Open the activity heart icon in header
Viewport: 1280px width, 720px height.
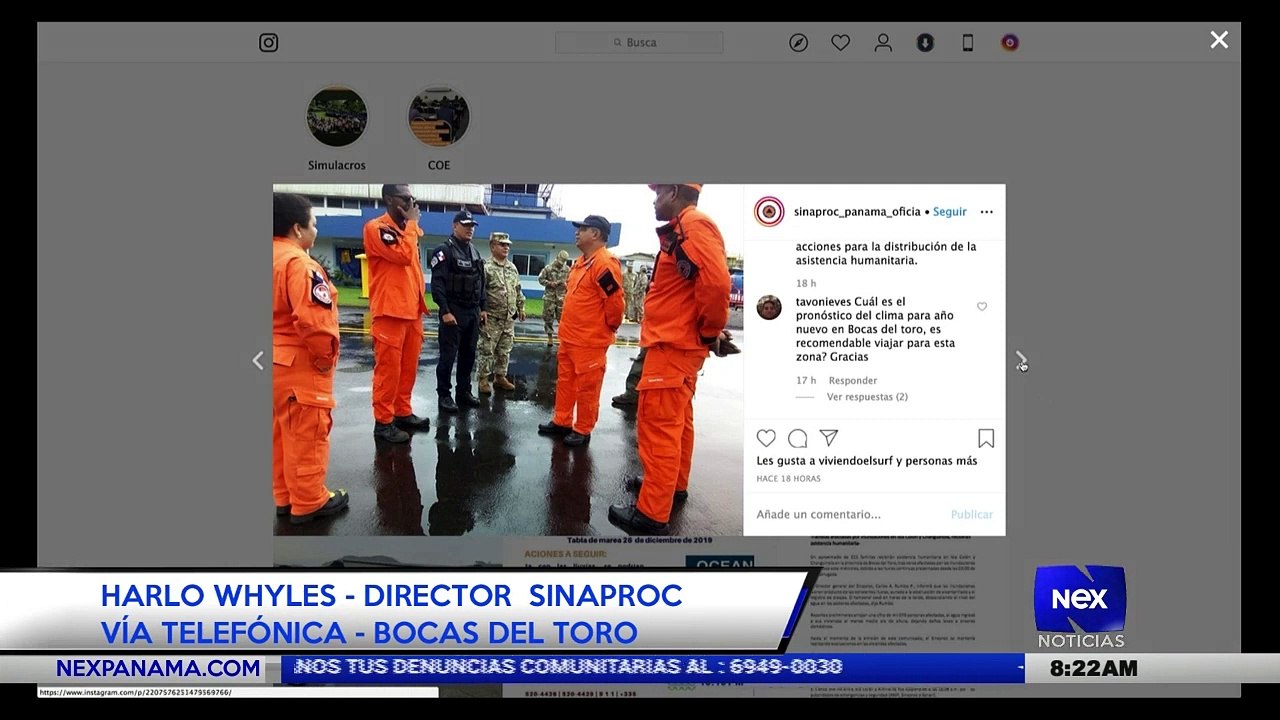point(840,43)
